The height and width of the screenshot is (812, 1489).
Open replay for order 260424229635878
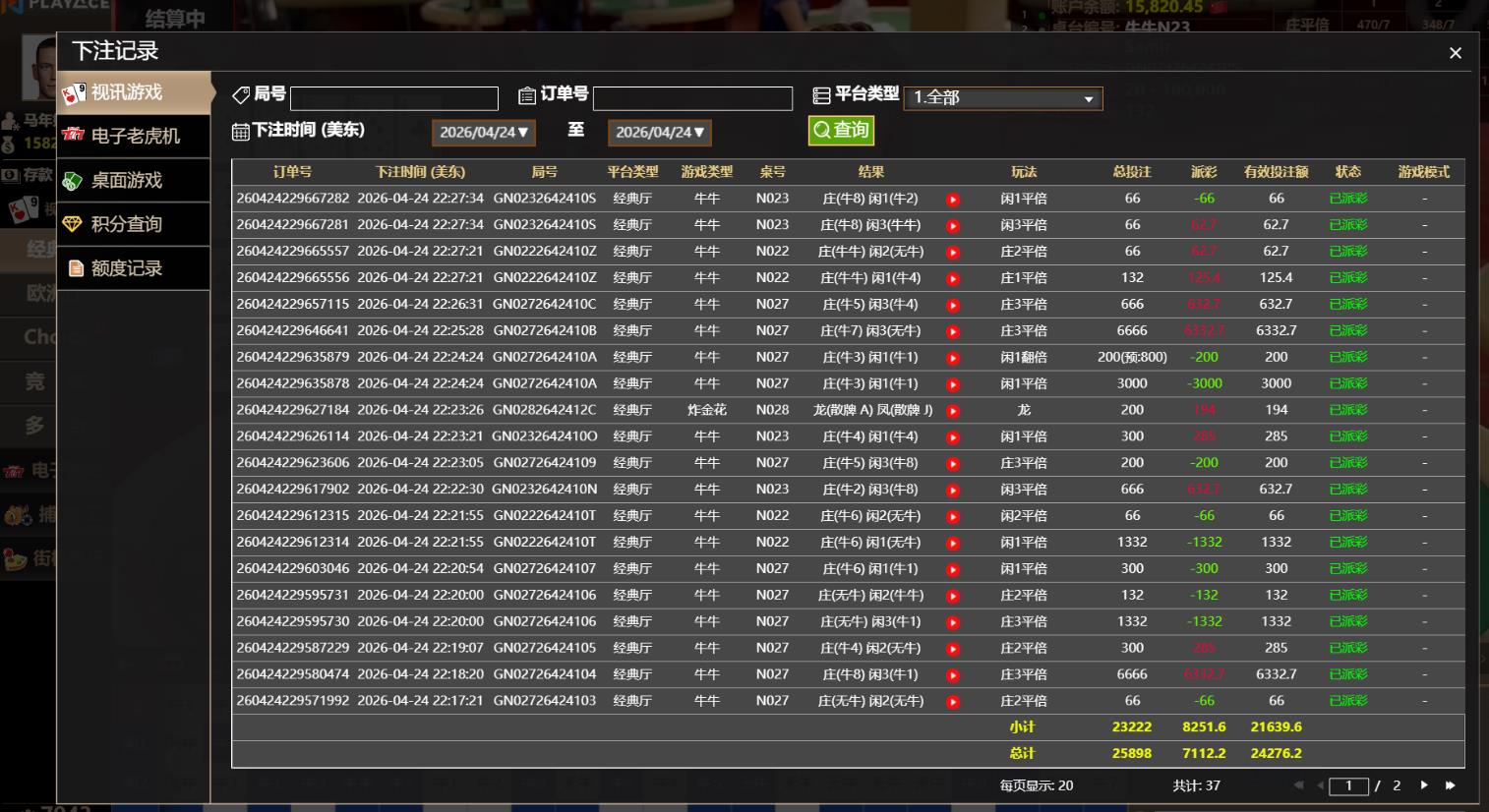(952, 384)
